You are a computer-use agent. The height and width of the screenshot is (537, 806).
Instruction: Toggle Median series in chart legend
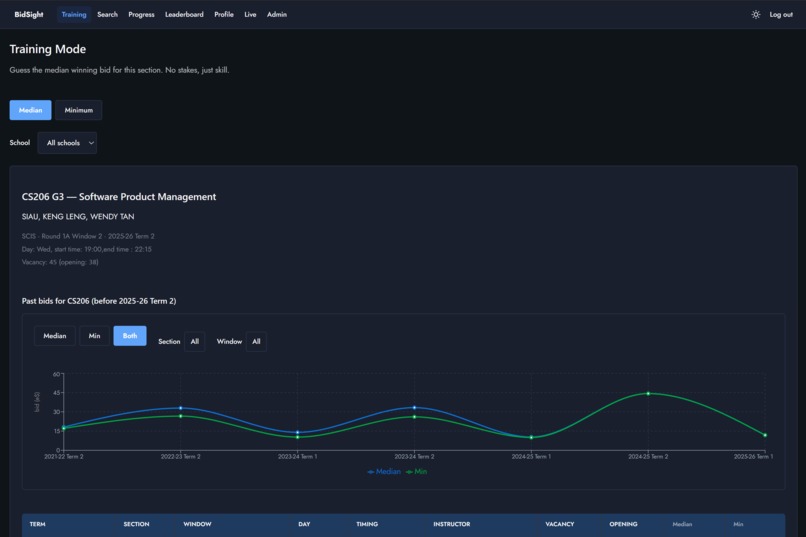[x=384, y=471]
